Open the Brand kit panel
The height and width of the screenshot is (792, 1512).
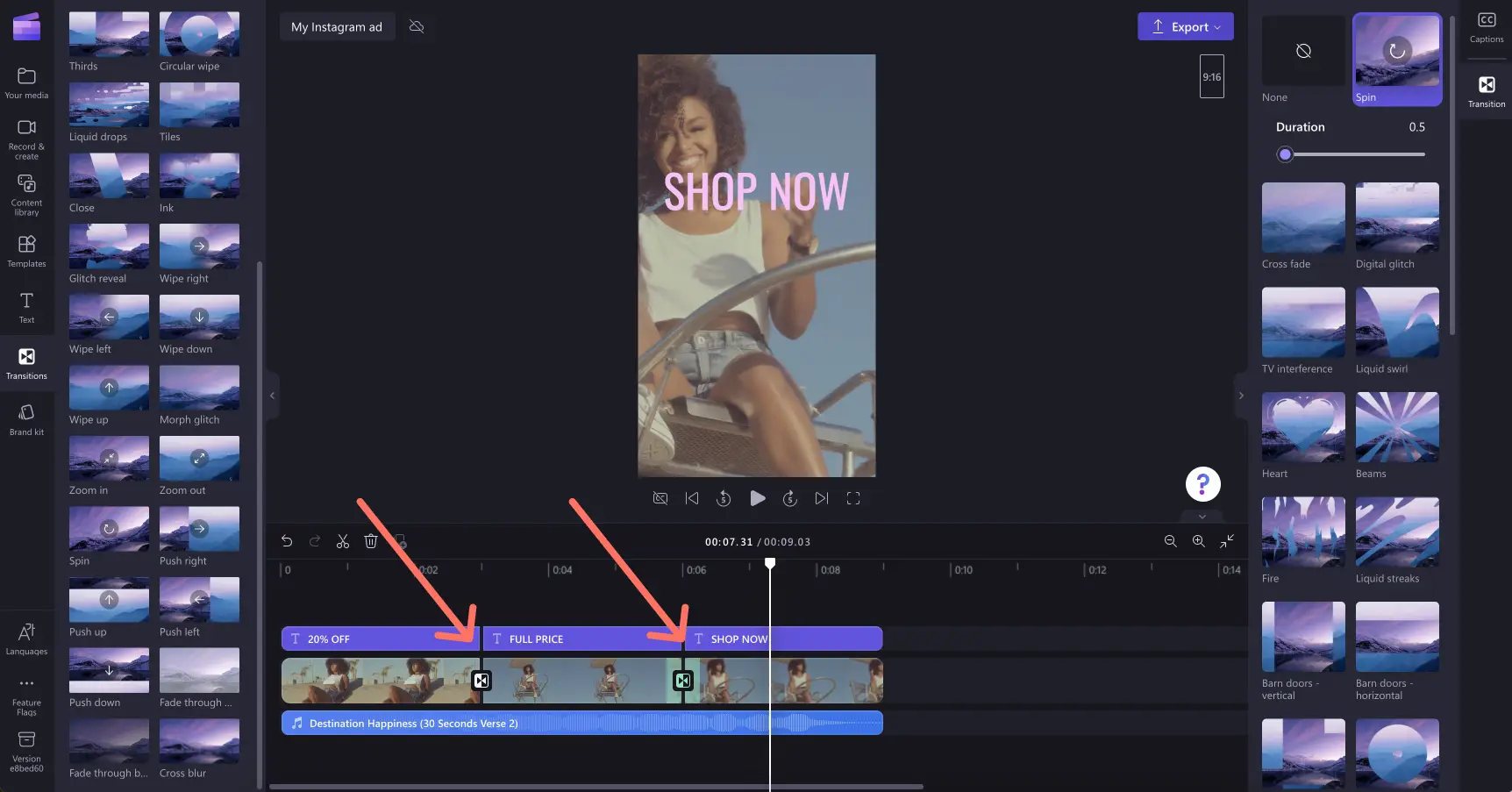(x=26, y=419)
